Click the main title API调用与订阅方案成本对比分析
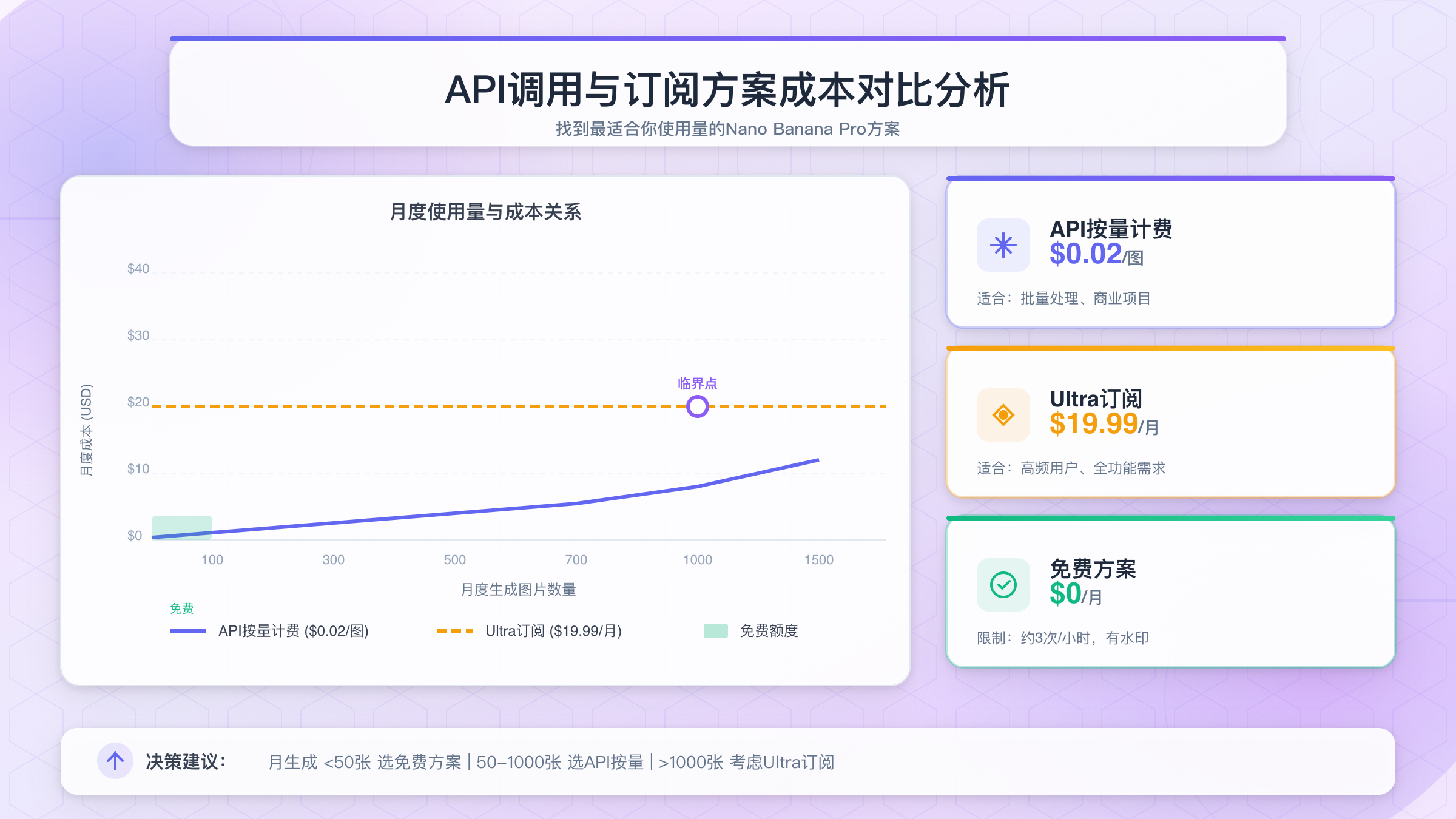1456x819 pixels. pyautogui.click(x=727, y=90)
